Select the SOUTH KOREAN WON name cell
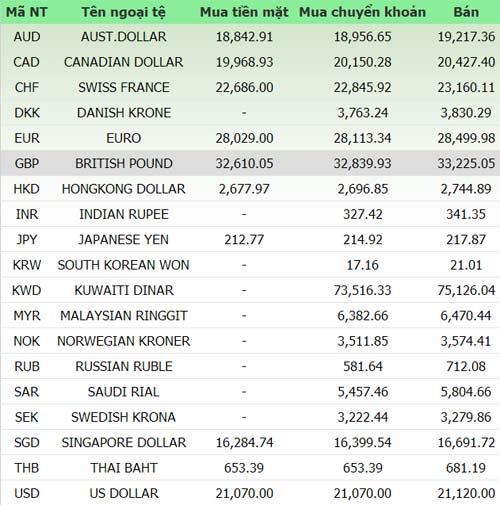 [123, 265]
